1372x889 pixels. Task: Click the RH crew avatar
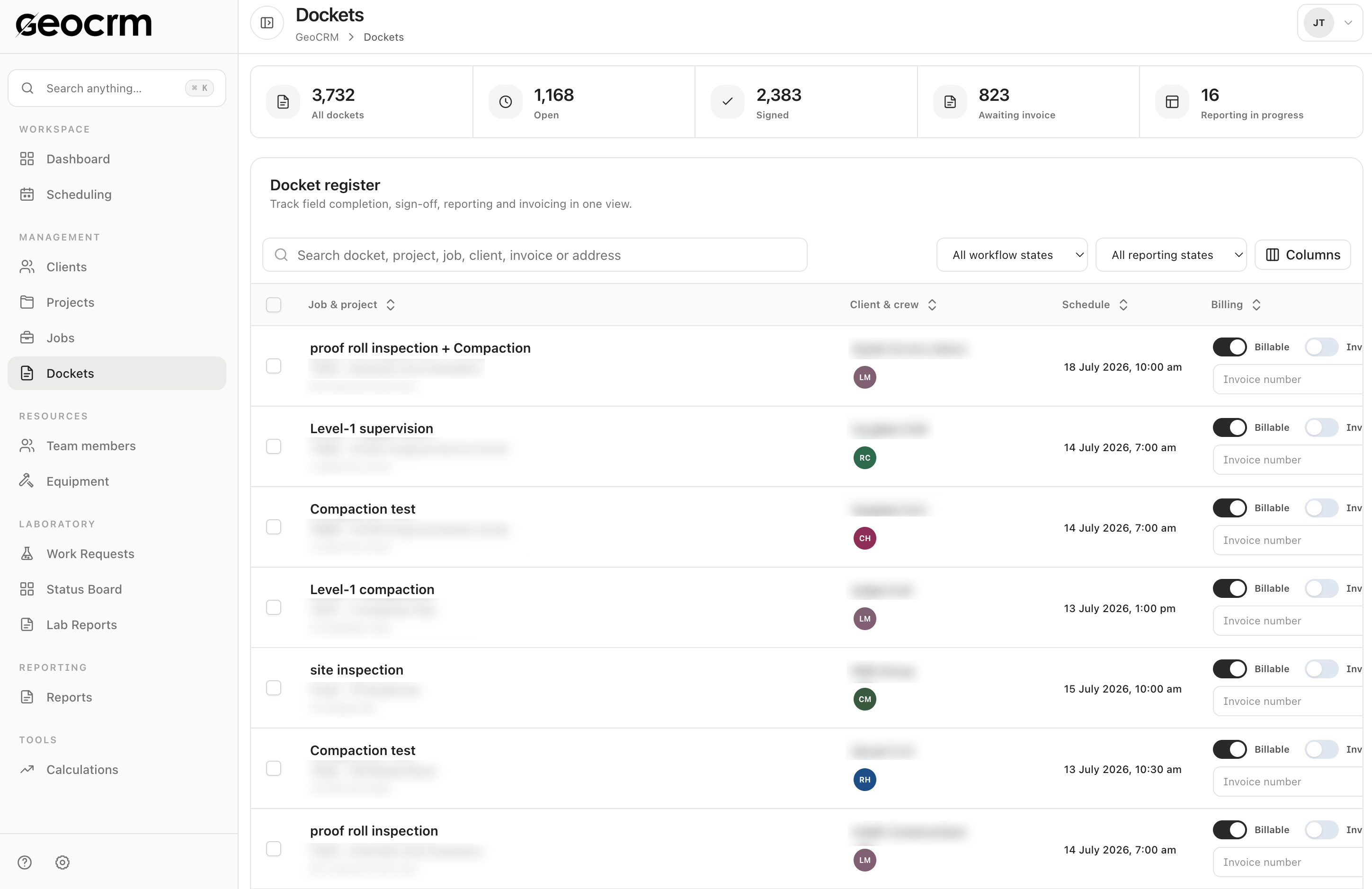pos(864,780)
